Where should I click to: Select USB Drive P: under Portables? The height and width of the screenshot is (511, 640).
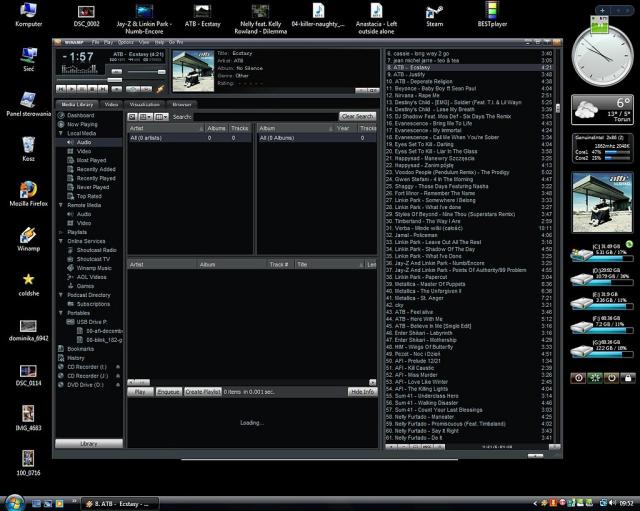91,322
